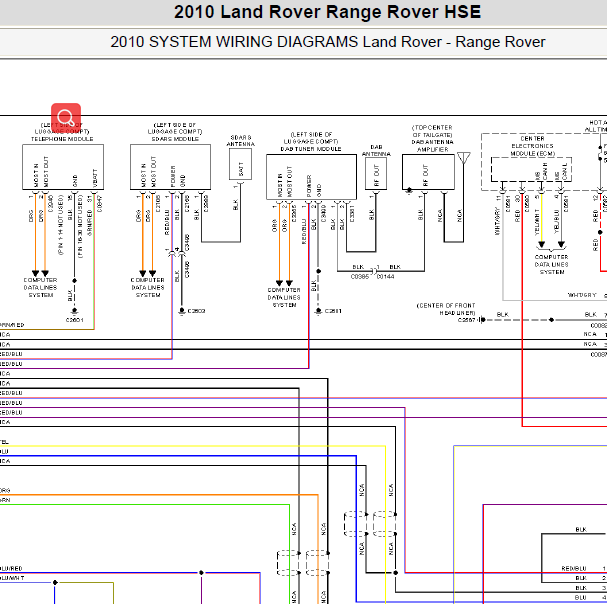The height and width of the screenshot is (604, 607).
Task: Click the C2601 ground connector label
Action: click(x=74, y=320)
